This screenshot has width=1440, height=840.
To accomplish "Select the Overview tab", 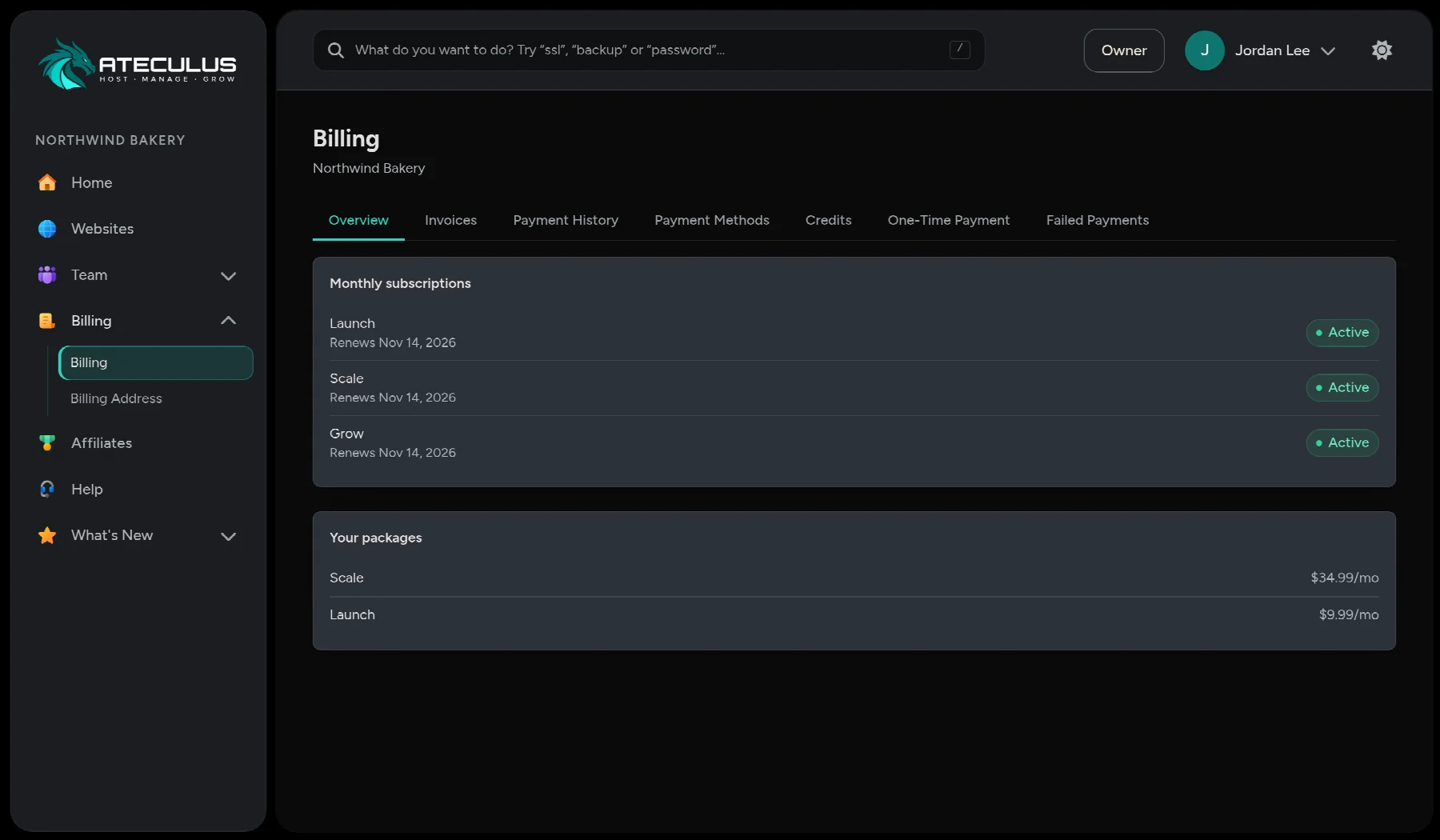I will [x=358, y=220].
